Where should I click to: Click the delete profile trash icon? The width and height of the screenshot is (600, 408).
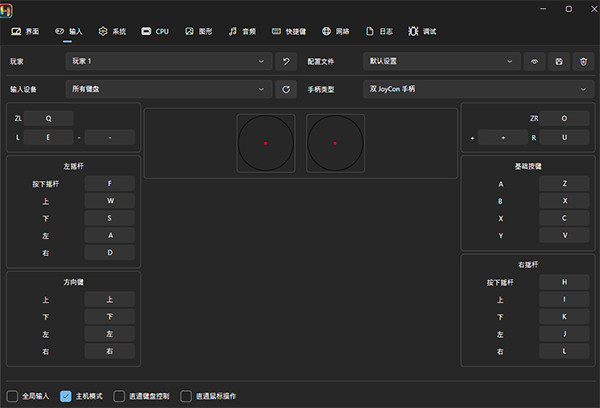pyautogui.click(x=583, y=61)
